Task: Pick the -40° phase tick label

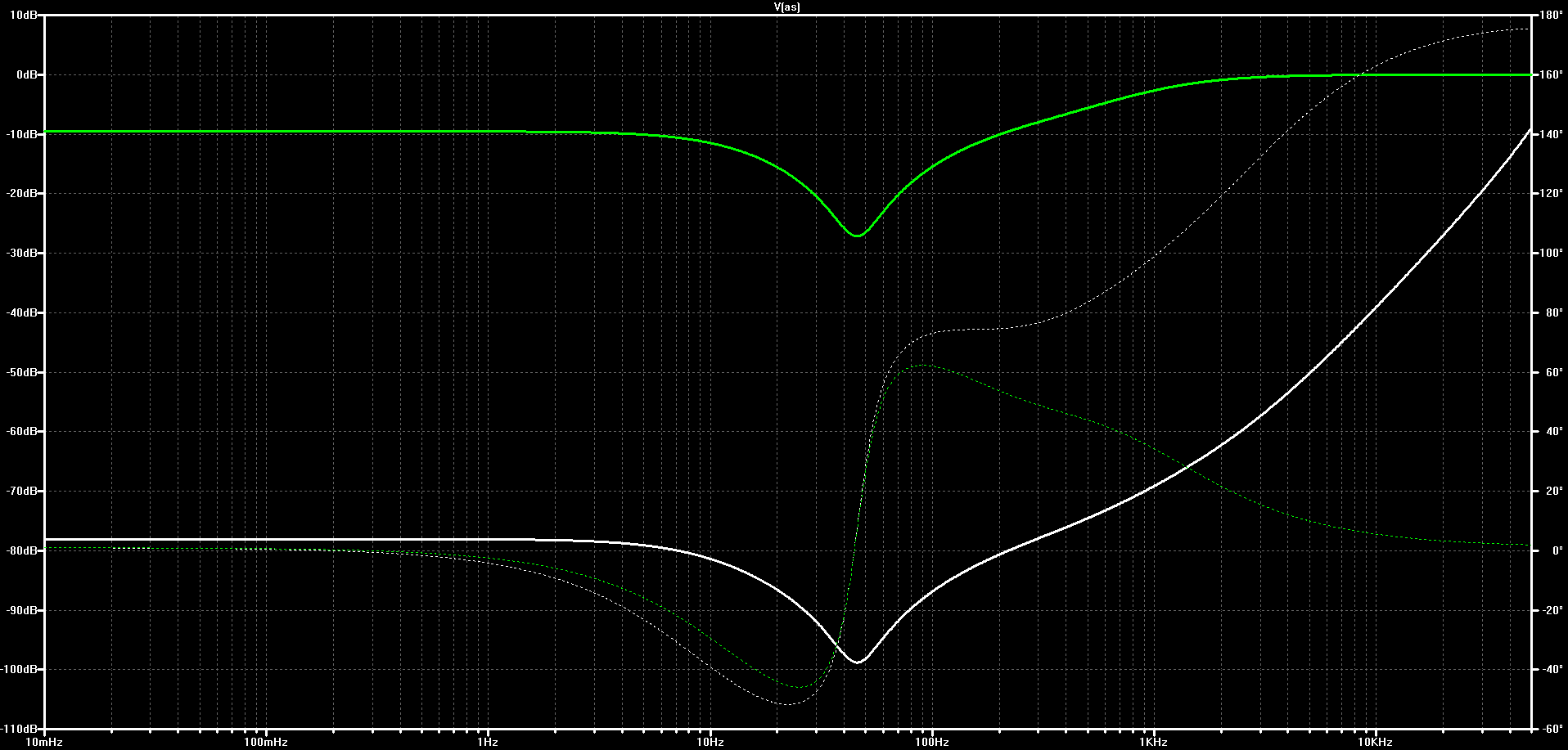Action: (x=1551, y=670)
